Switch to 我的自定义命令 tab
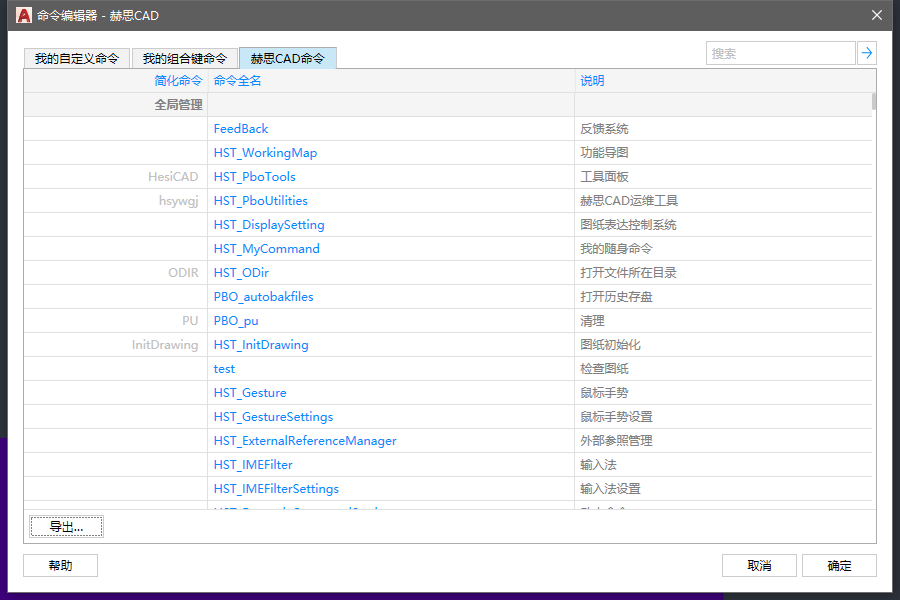The height and width of the screenshot is (600, 900). (77, 59)
